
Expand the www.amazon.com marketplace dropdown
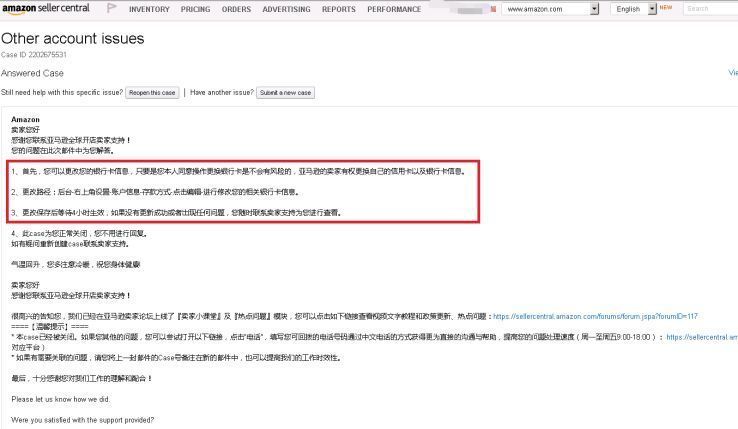coord(550,9)
